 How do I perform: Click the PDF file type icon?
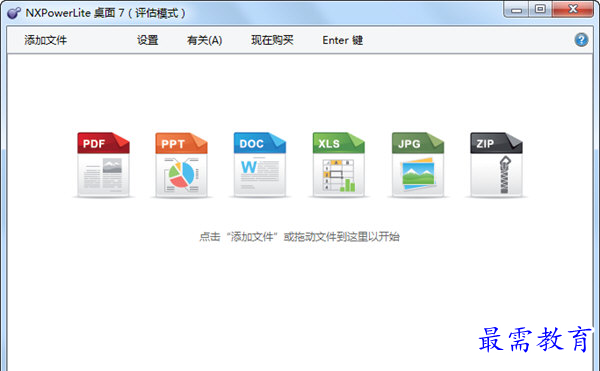(103, 164)
